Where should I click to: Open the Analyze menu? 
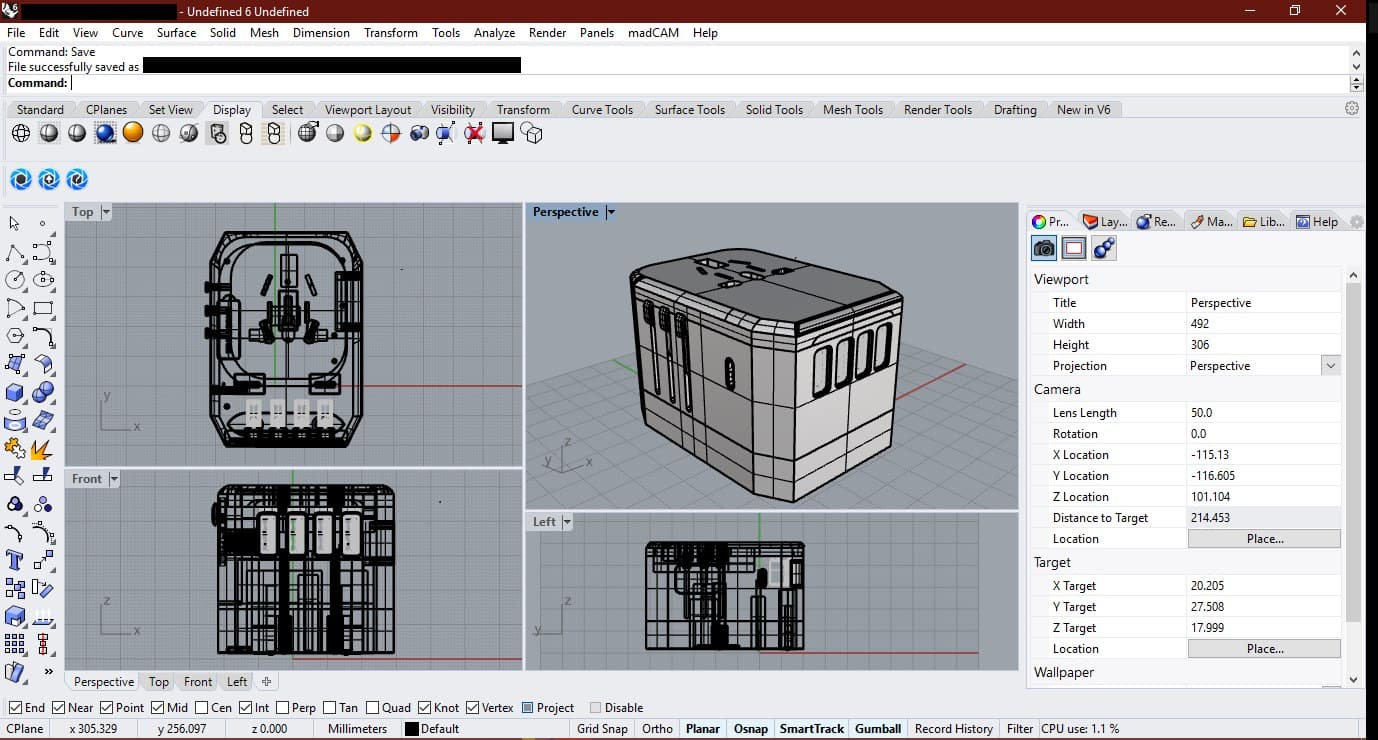(494, 33)
